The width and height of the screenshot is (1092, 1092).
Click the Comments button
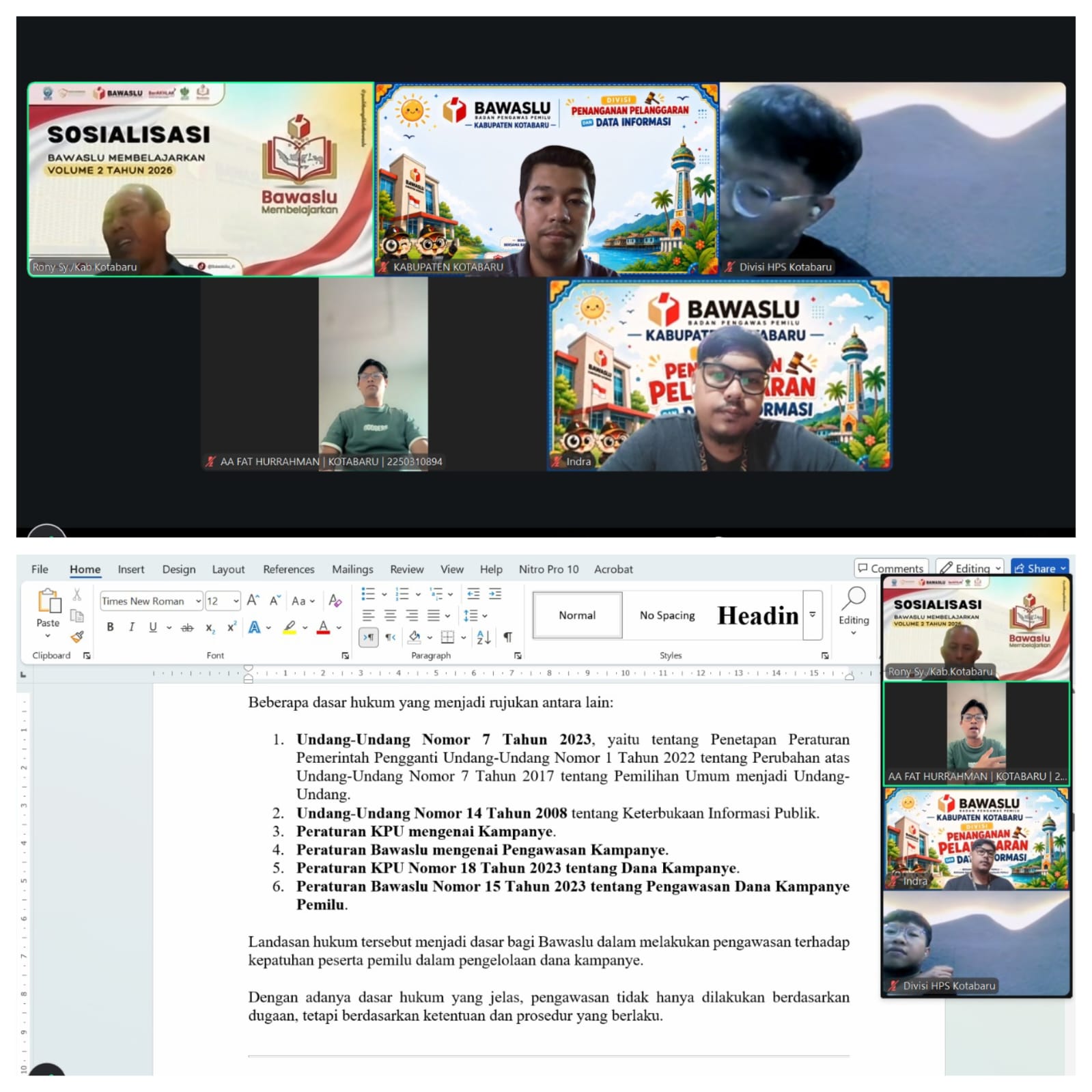891,568
